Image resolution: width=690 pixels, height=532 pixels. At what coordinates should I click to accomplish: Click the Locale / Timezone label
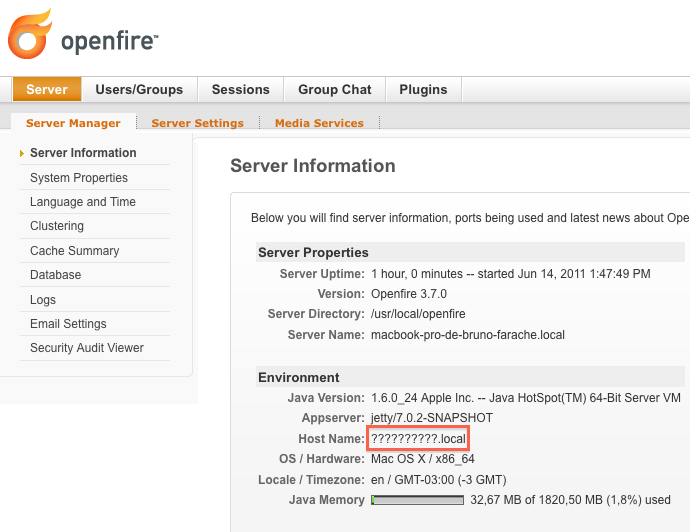tap(311, 480)
